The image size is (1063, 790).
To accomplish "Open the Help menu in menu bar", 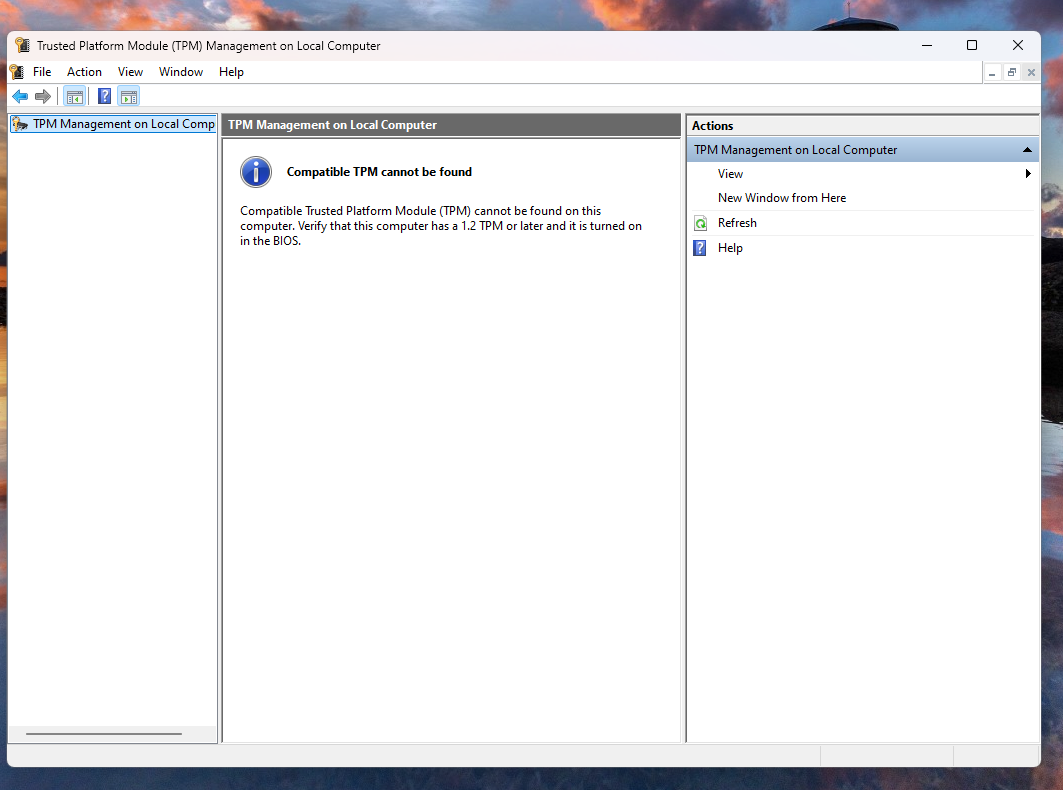I will click(x=231, y=72).
